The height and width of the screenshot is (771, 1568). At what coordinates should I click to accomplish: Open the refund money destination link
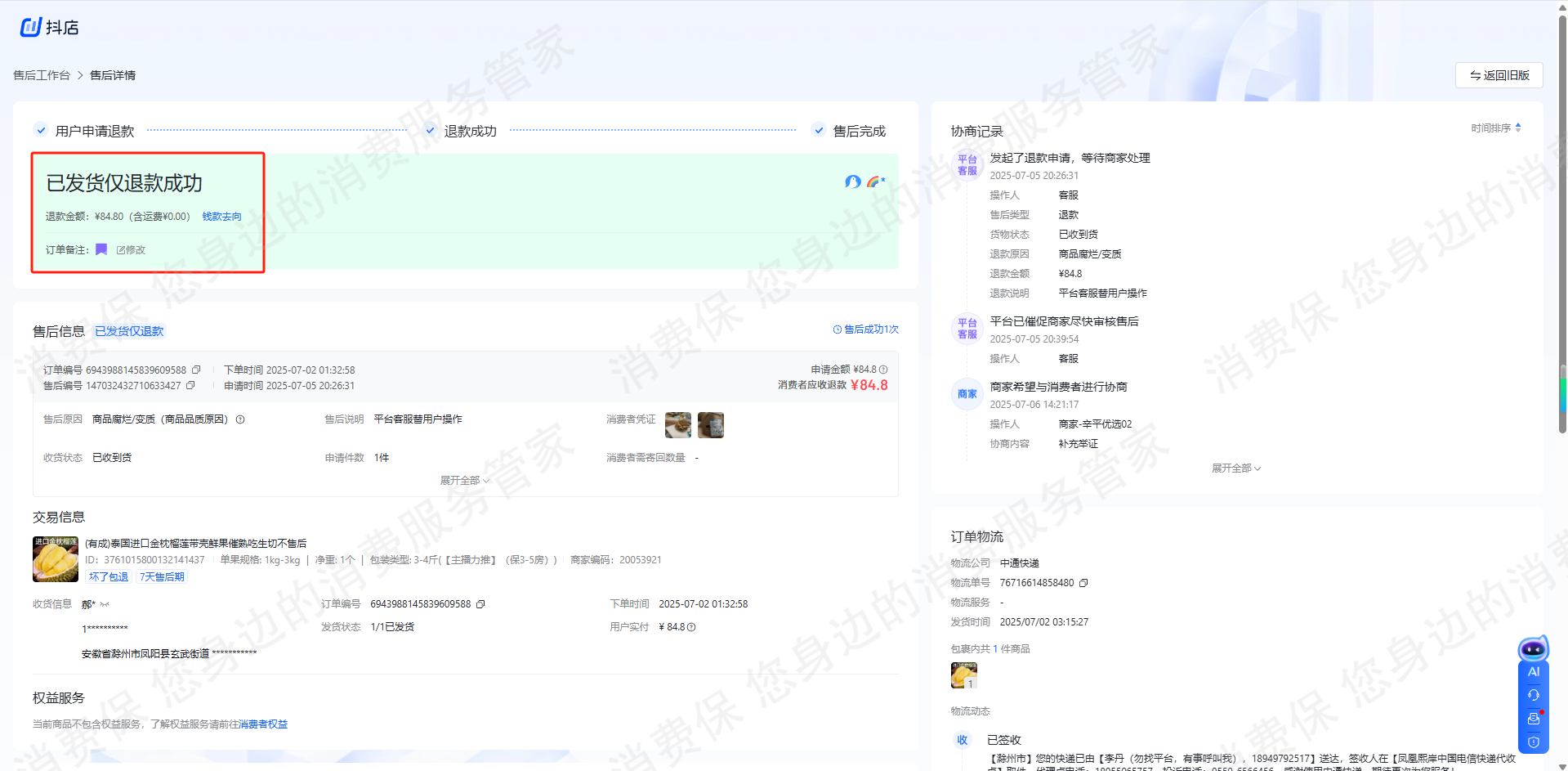point(221,217)
